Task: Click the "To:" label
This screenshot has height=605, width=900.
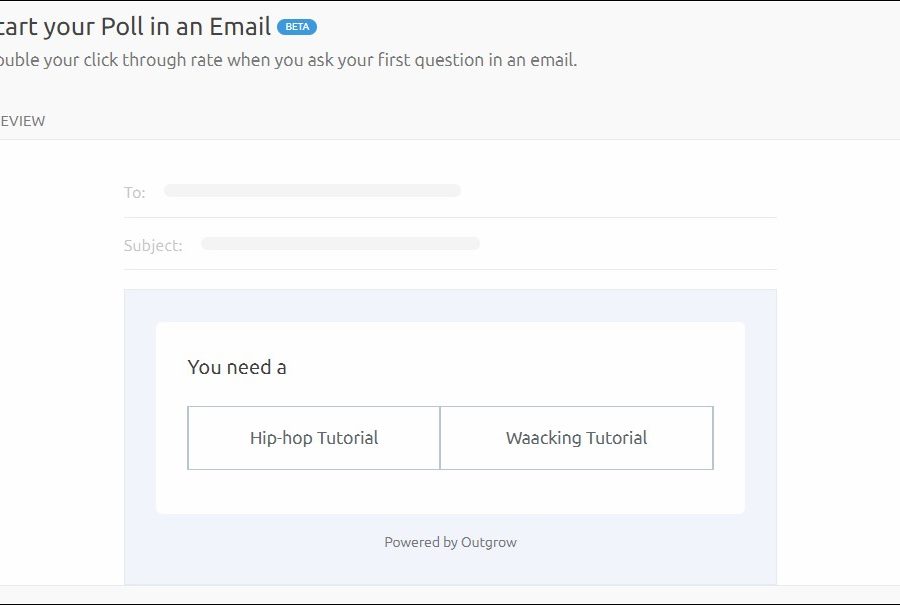Action: tap(135, 192)
